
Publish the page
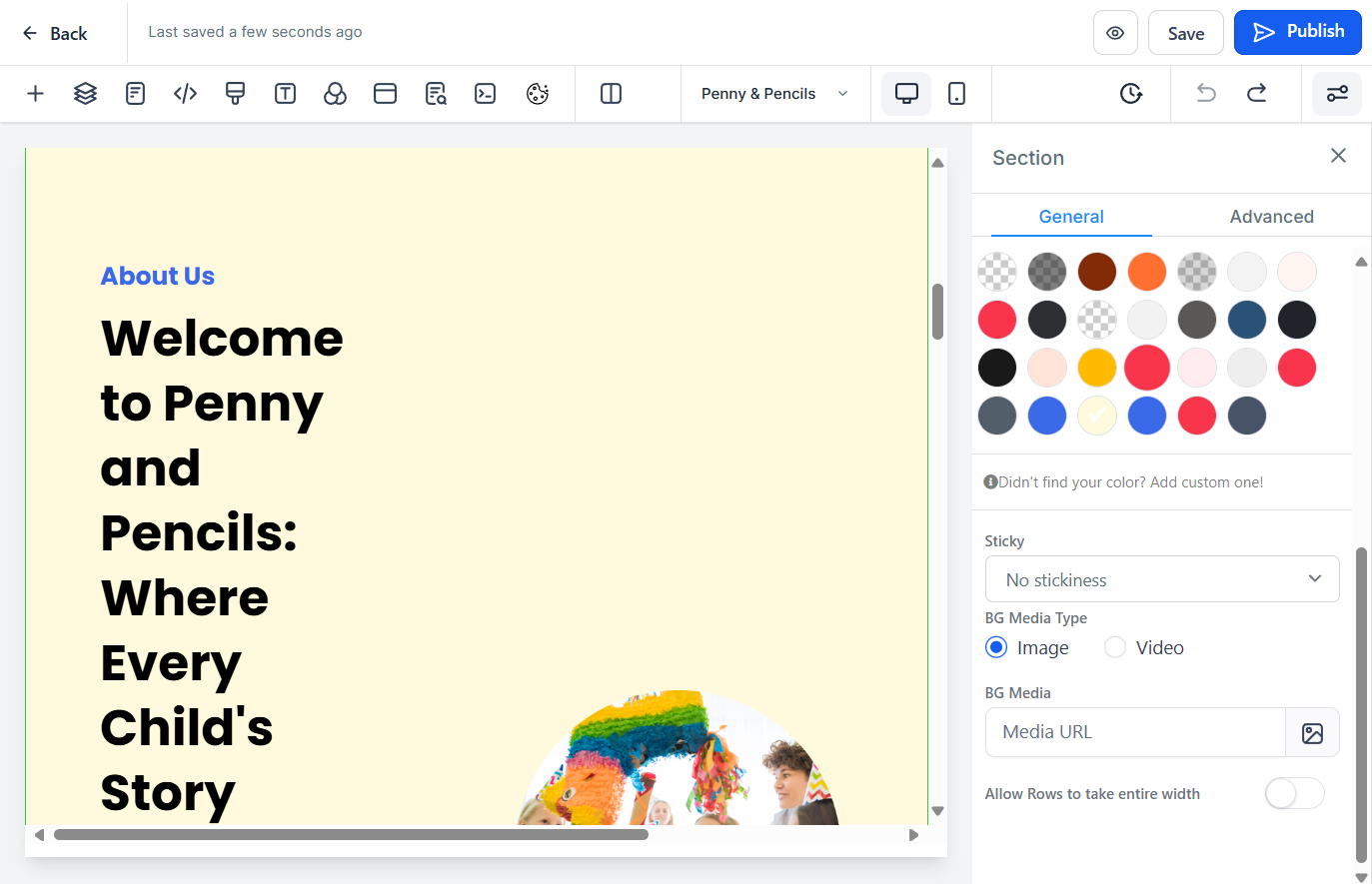coord(1298,32)
